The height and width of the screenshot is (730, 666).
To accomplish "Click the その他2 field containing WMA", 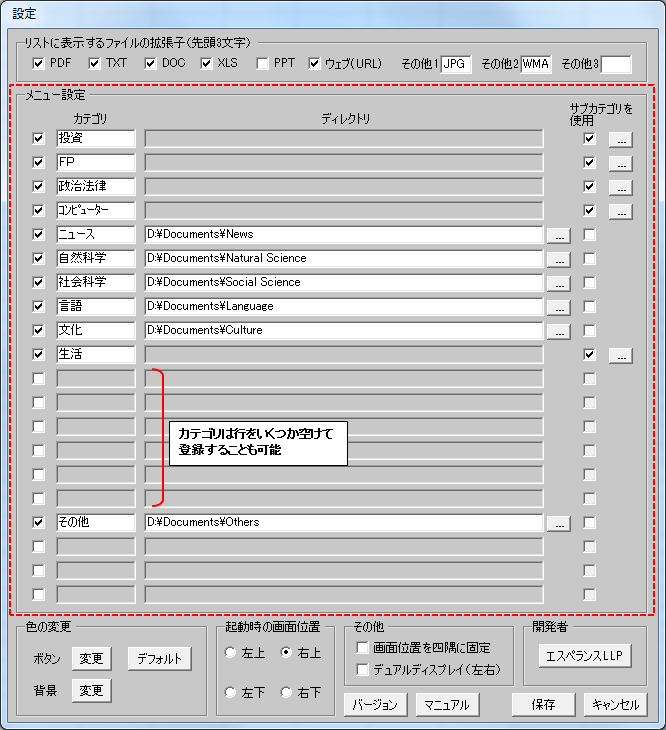I will pos(536,64).
